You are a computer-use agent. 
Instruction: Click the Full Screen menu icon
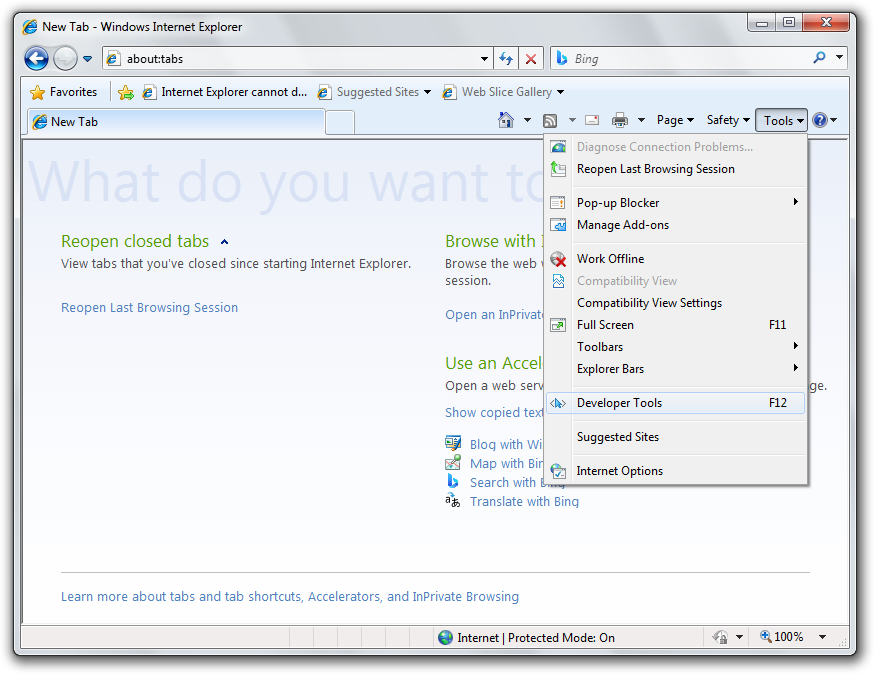(x=558, y=325)
